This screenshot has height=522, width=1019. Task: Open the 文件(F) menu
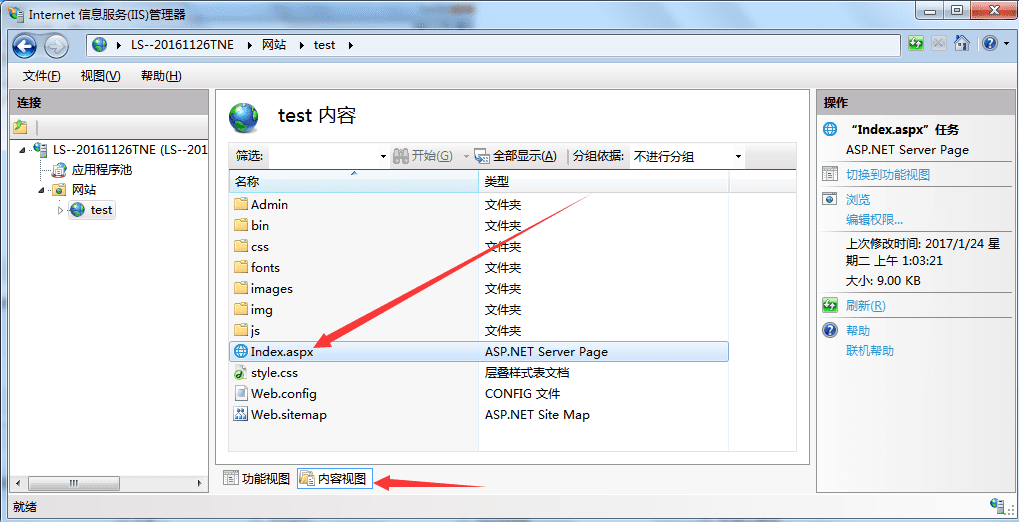pyautogui.click(x=42, y=76)
